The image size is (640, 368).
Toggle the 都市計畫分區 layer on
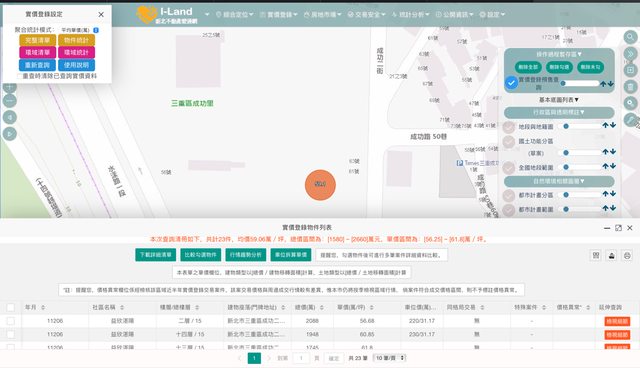pyautogui.click(x=509, y=195)
